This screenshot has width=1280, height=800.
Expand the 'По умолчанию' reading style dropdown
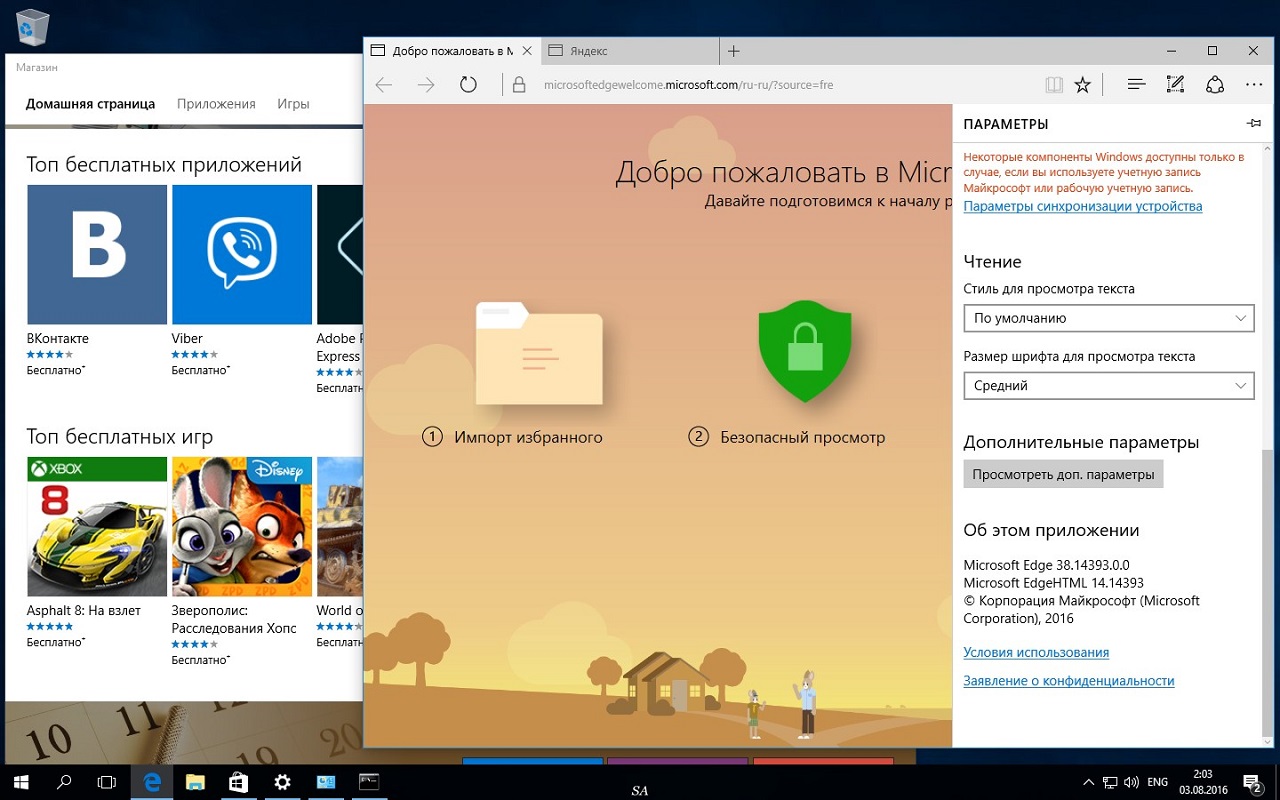pyautogui.click(x=1108, y=318)
